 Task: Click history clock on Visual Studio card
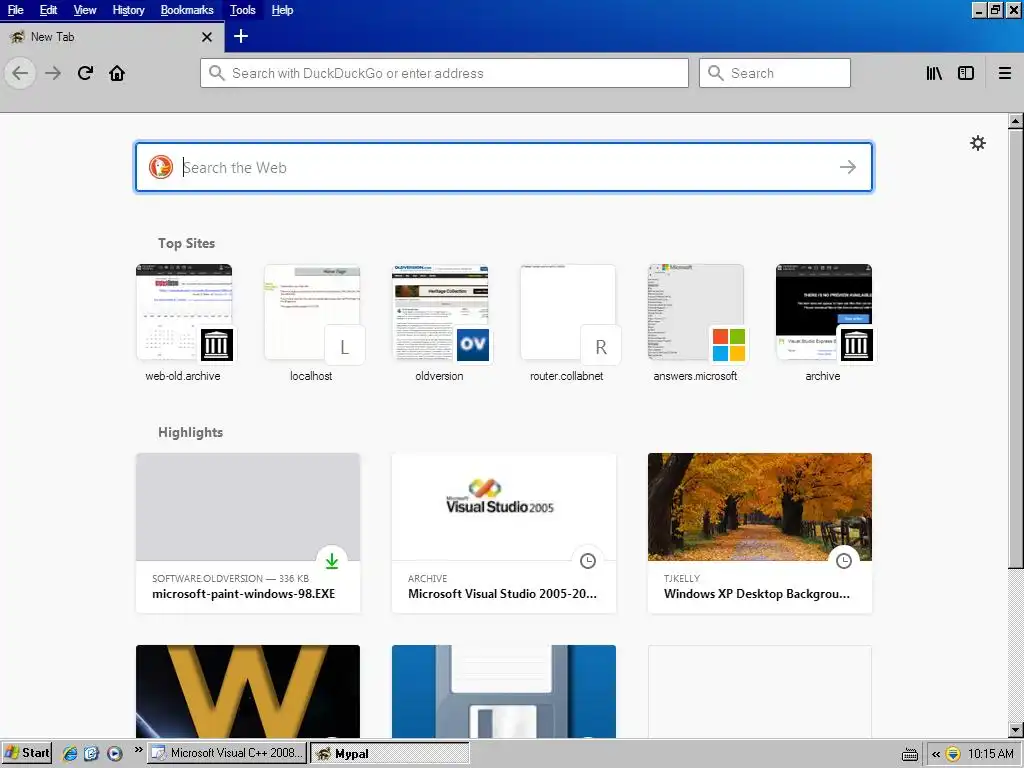(x=588, y=561)
